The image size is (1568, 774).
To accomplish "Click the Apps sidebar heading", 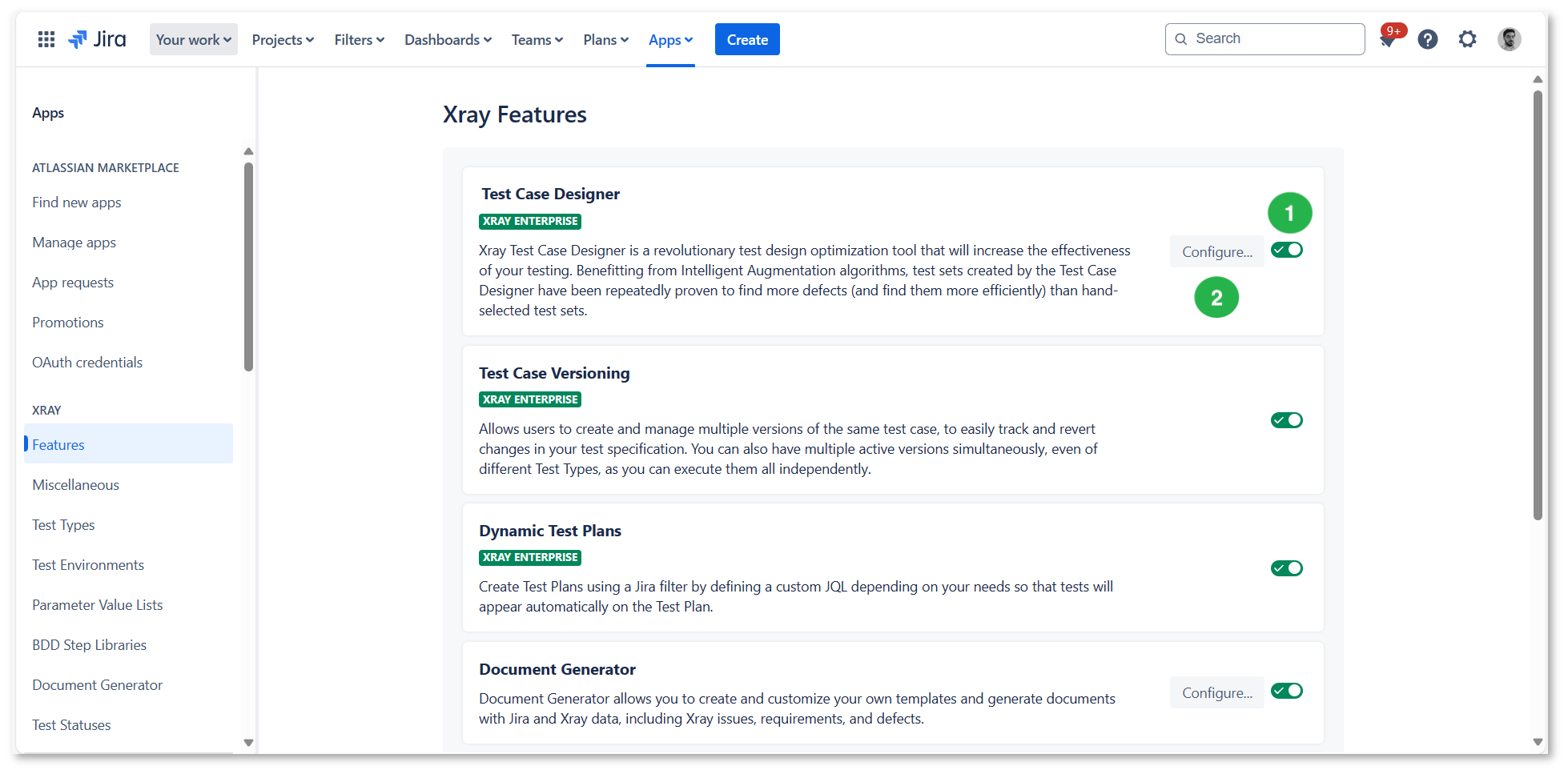I will (48, 113).
